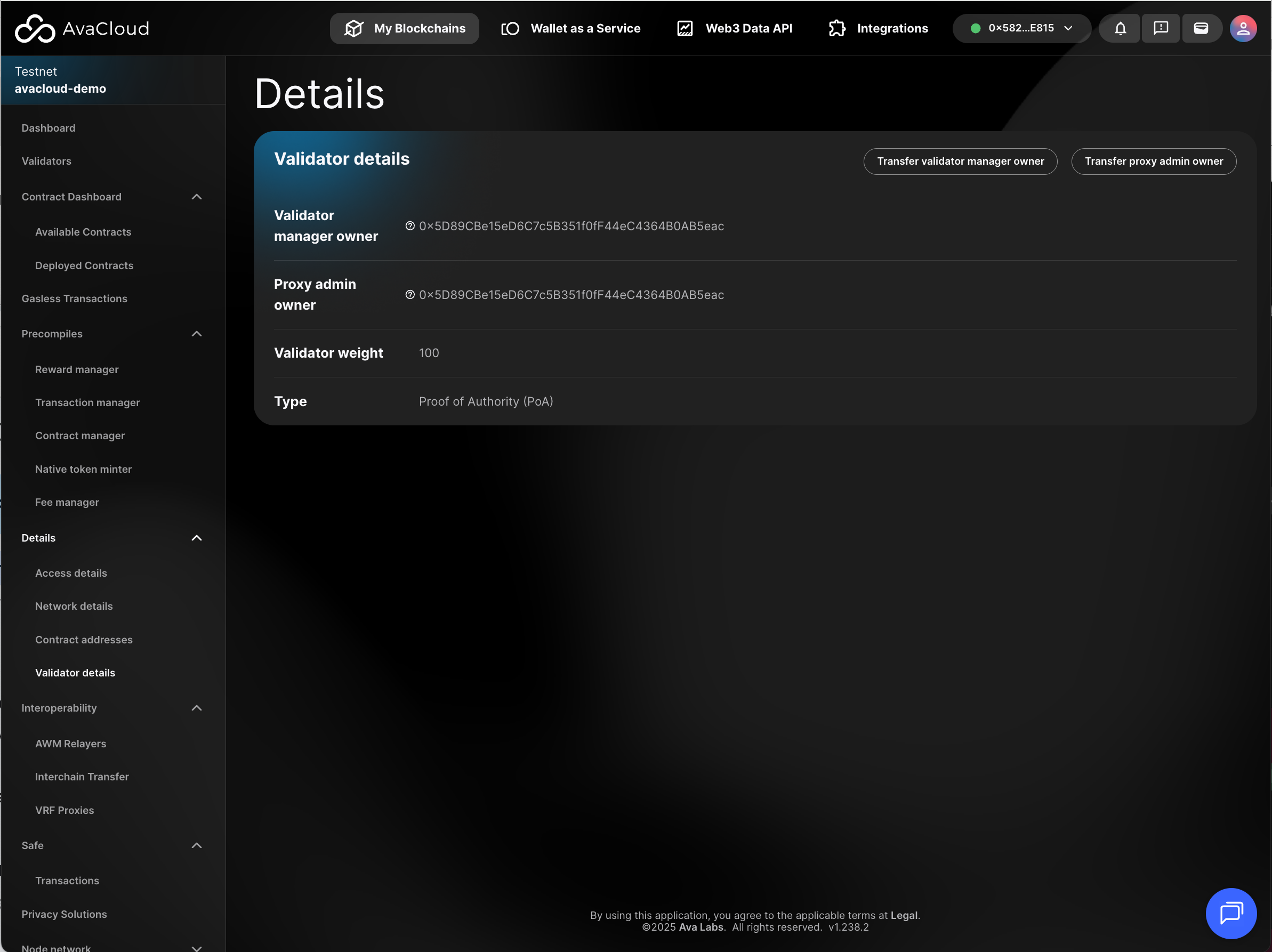This screenshot has width=1272, height=952.
Task: Click help icon beside validator manager owner address
Action: (x=410, y=226)
